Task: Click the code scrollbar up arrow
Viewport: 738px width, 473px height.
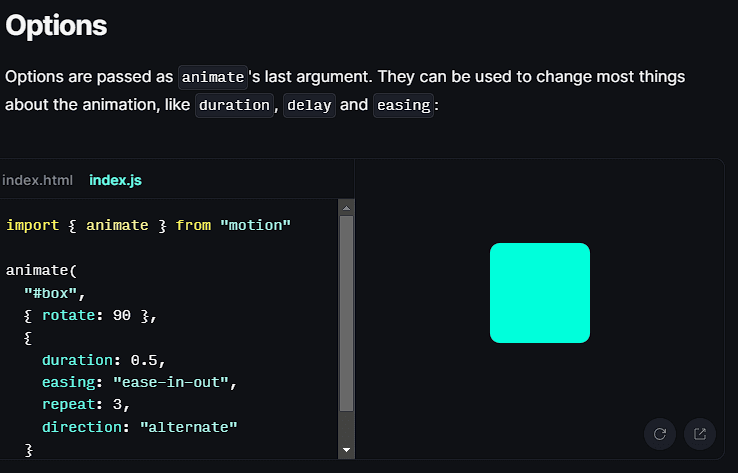Action: [x=347, y=208]
